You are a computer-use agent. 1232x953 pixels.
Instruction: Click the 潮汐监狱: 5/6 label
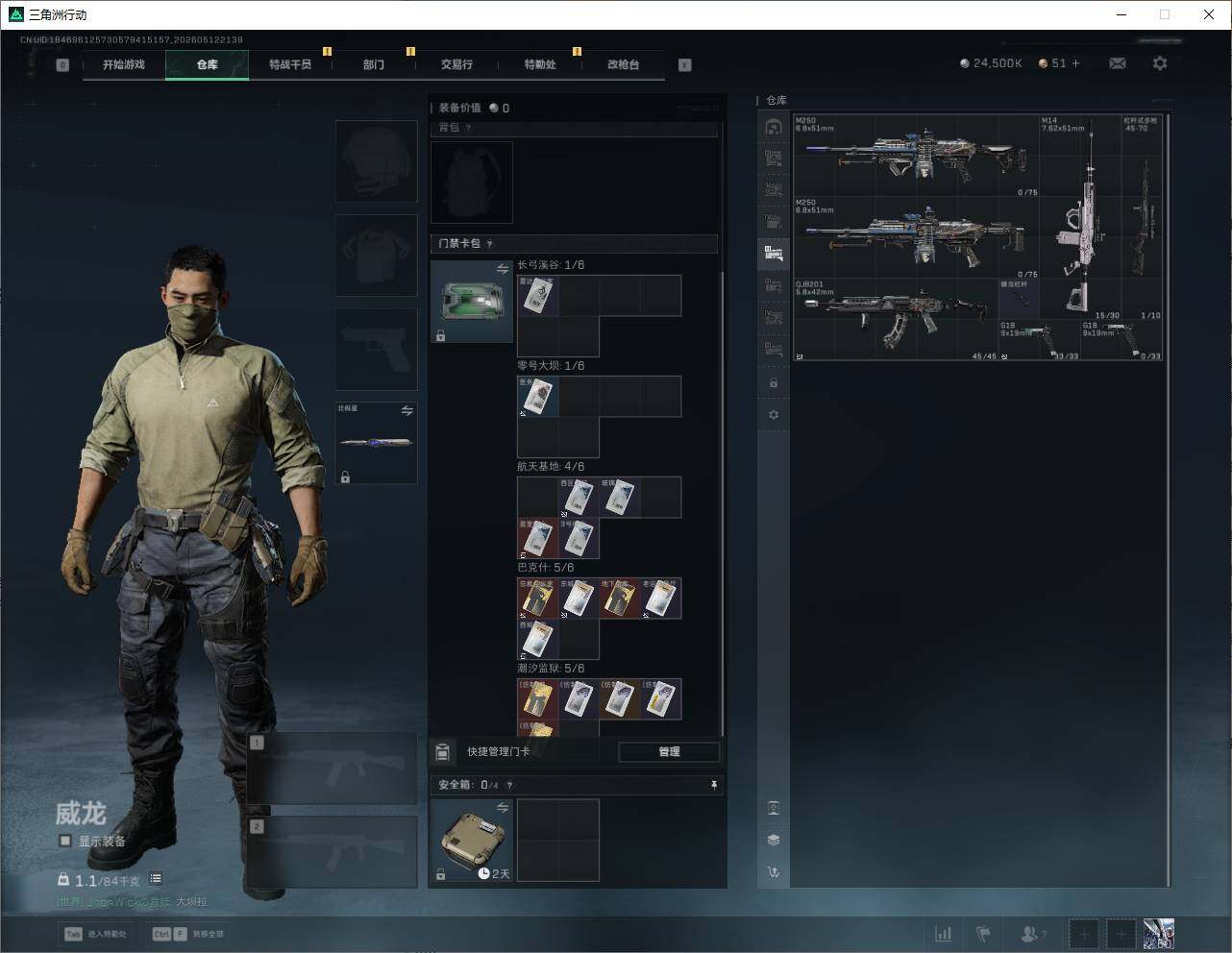point(551,669)
